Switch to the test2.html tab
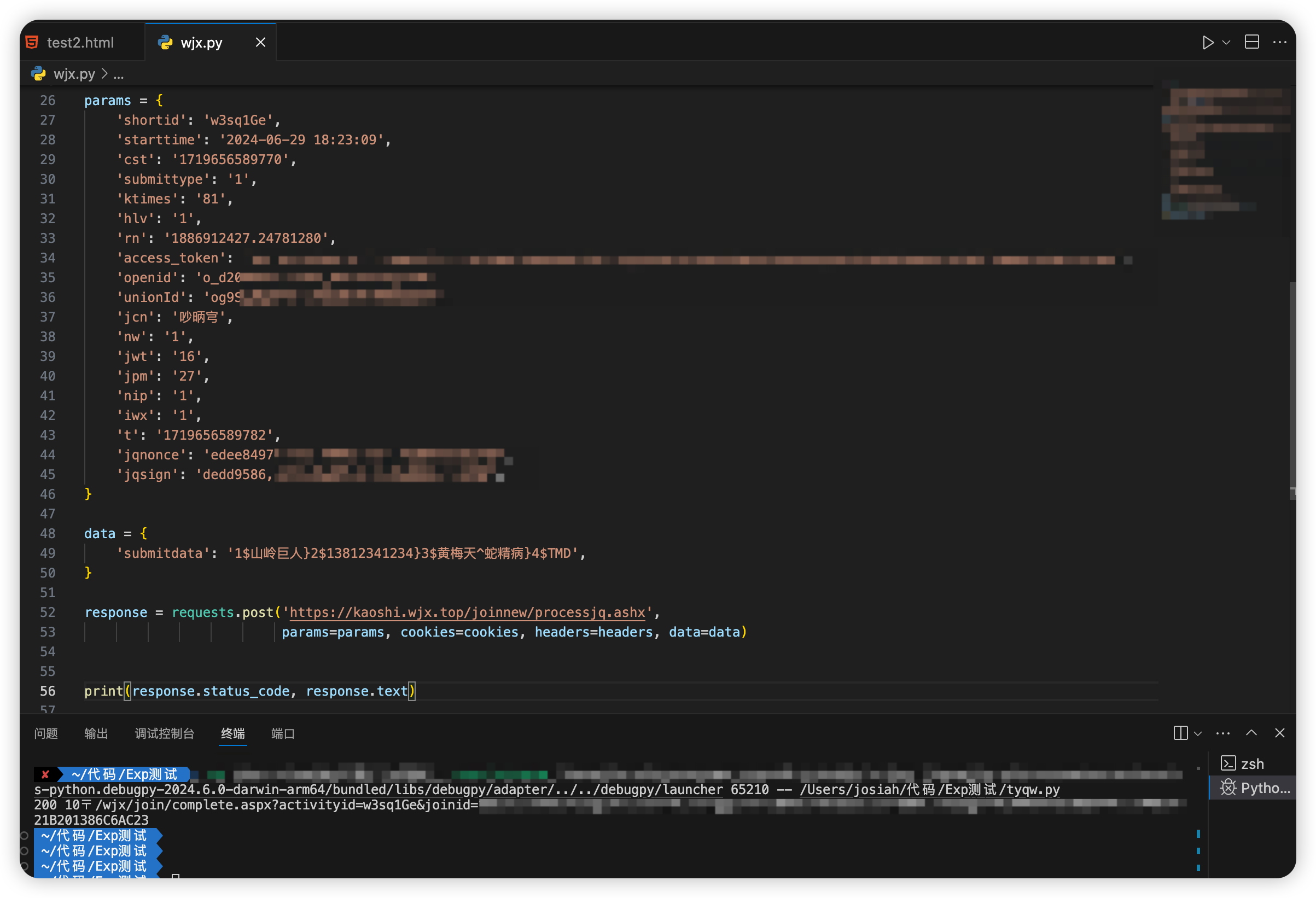 pos(80,43)
